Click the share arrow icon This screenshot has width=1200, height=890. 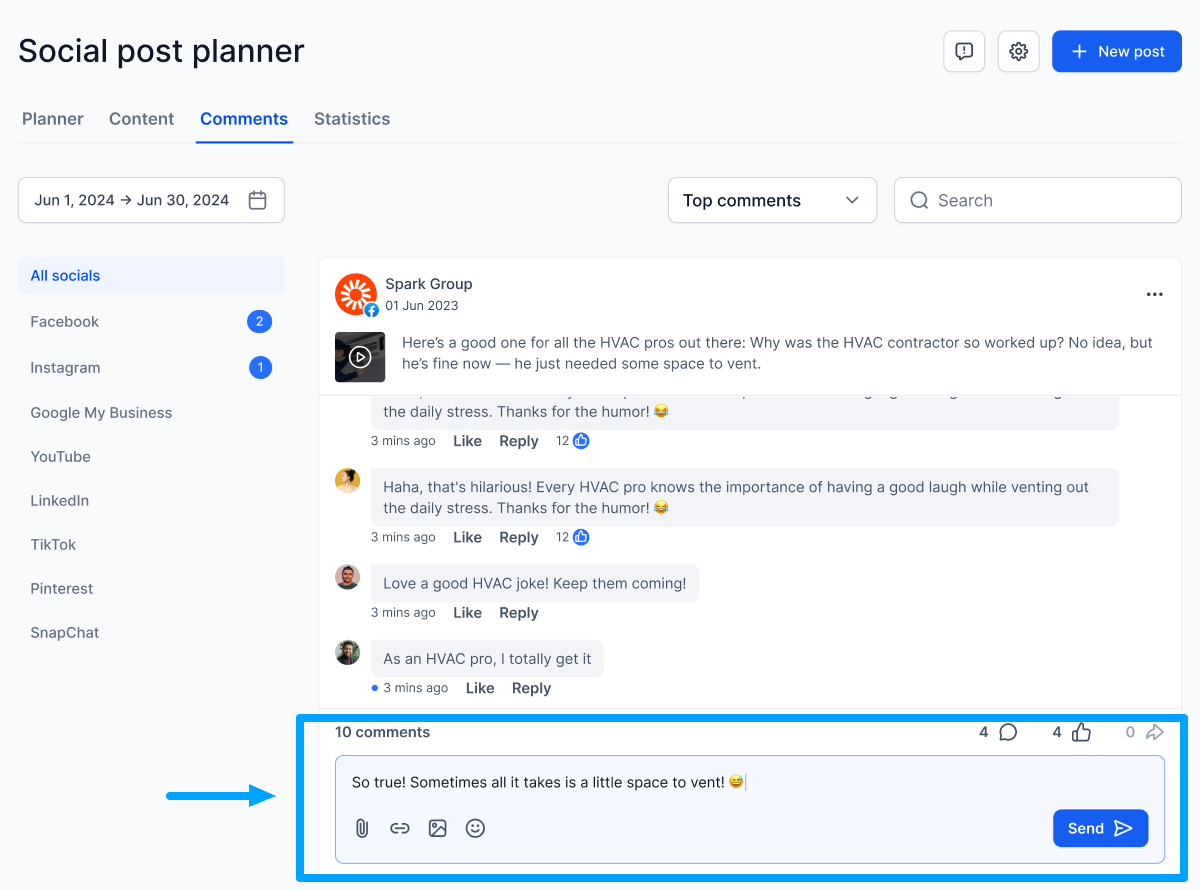tap(1154, 732)
